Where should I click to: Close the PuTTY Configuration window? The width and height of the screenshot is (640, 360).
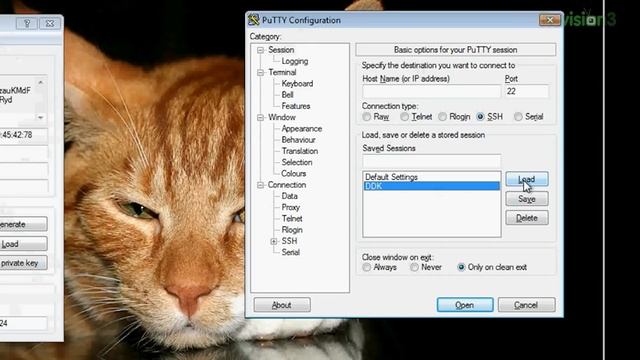(x=549, y=20)
